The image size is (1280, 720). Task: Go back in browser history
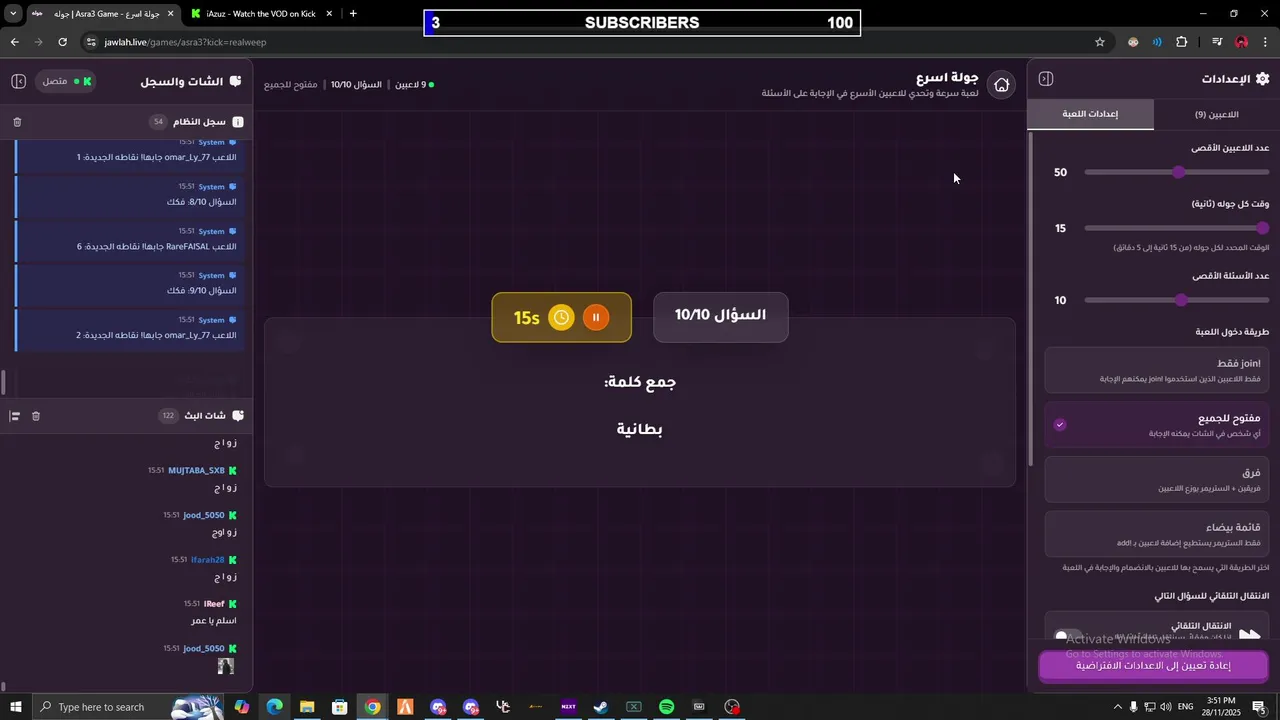click(14, 42)
